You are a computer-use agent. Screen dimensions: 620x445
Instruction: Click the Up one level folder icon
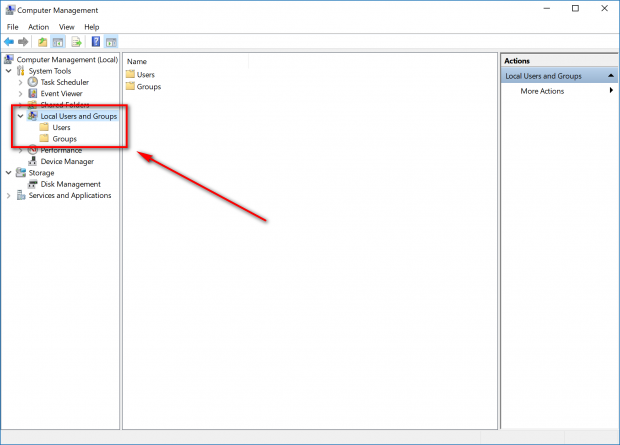(x=42, y=42)
